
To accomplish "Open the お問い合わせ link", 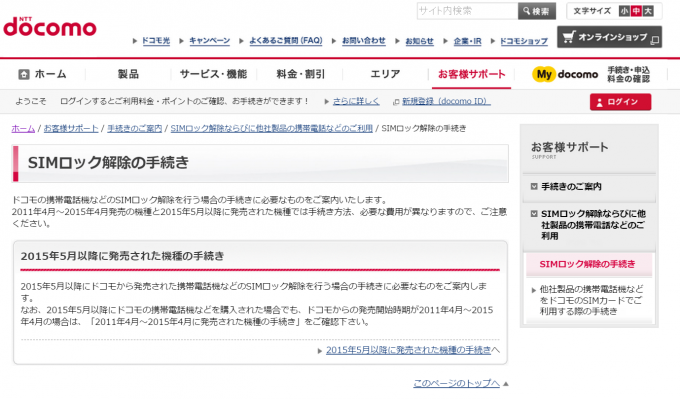I will [363, 41].
